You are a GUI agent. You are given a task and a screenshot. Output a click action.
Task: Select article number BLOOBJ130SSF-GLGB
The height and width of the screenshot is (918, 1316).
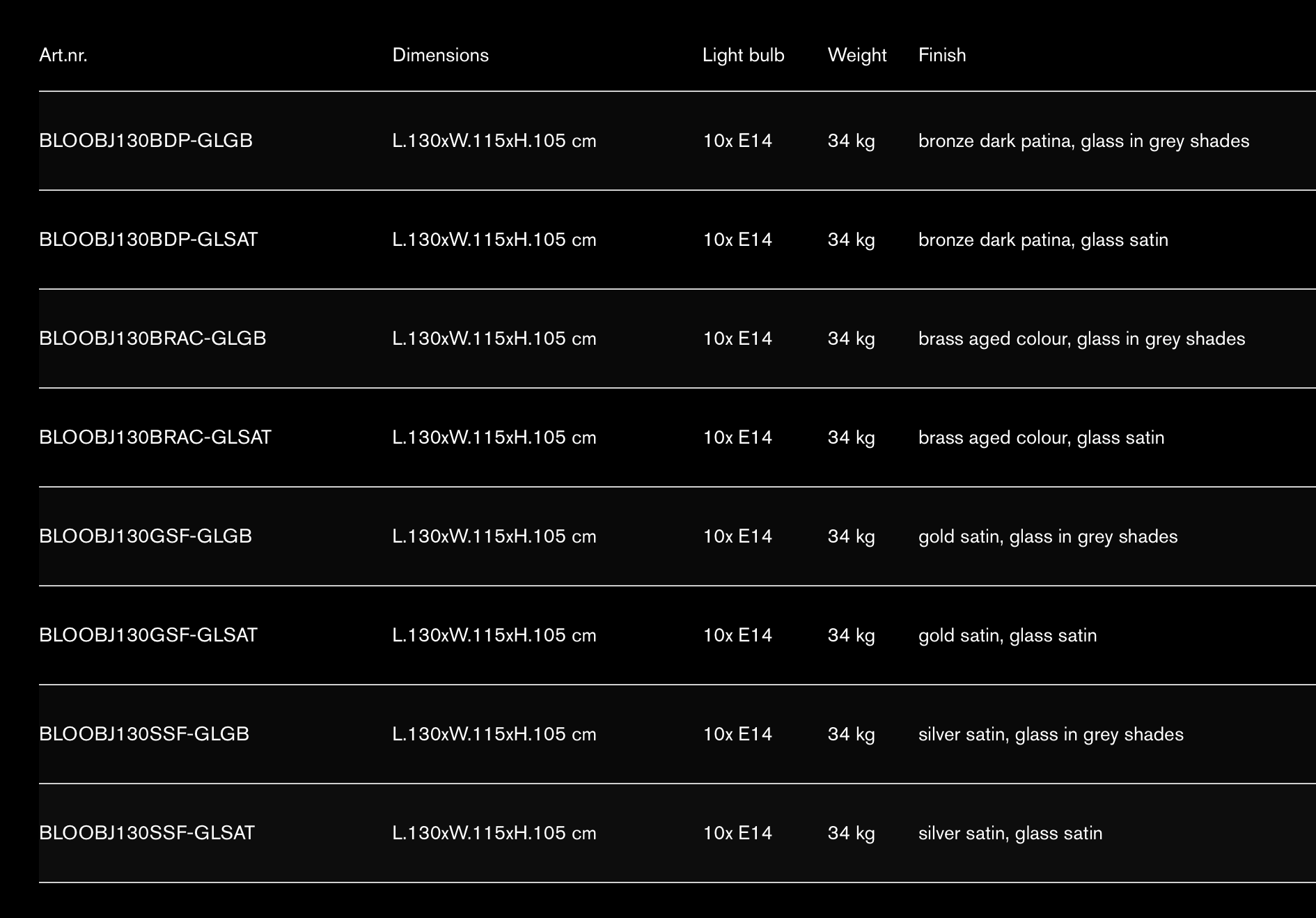[x=144, y=734]
